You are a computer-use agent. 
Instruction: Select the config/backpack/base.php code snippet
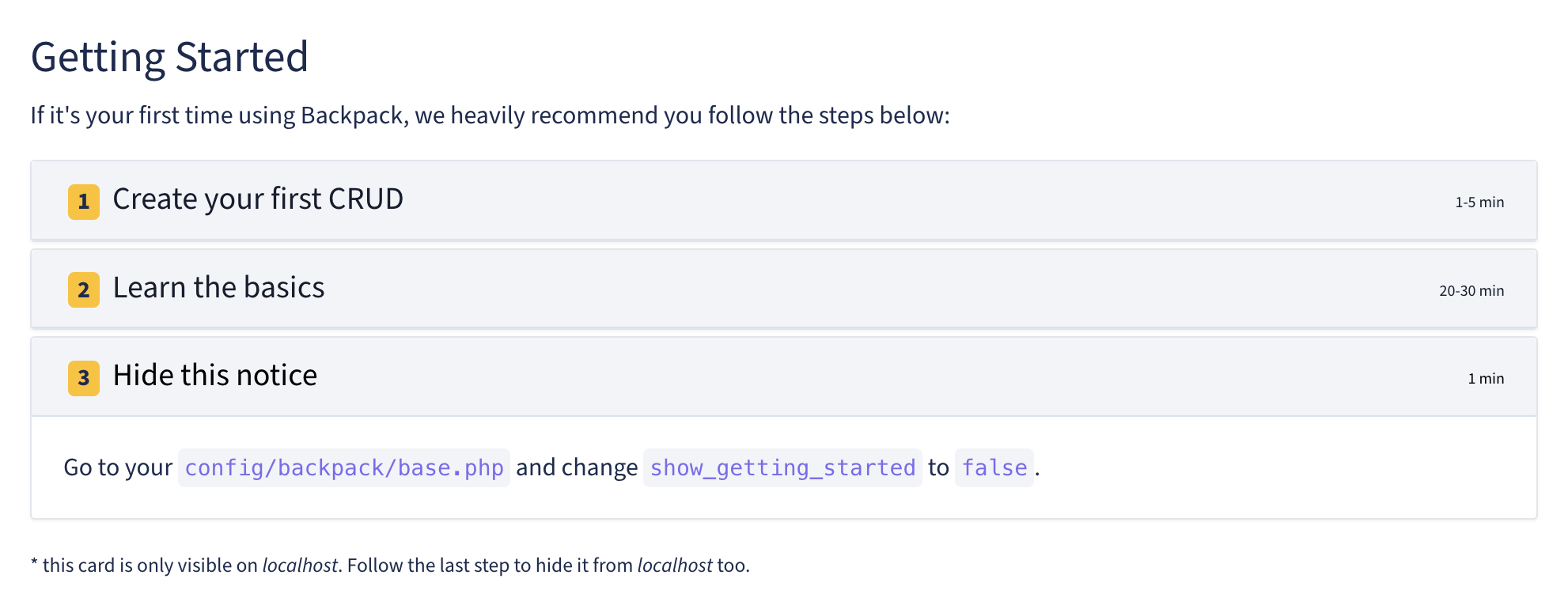344,467
